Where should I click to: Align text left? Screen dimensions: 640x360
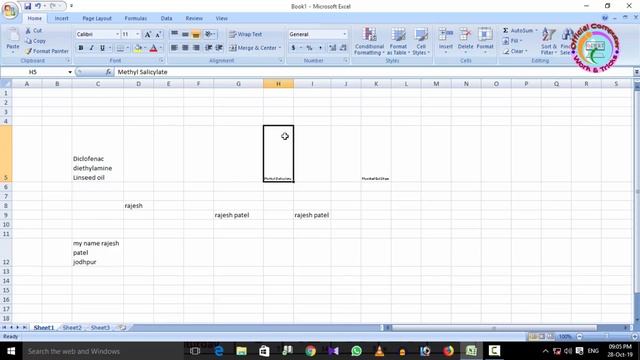(x=174, y=48)
